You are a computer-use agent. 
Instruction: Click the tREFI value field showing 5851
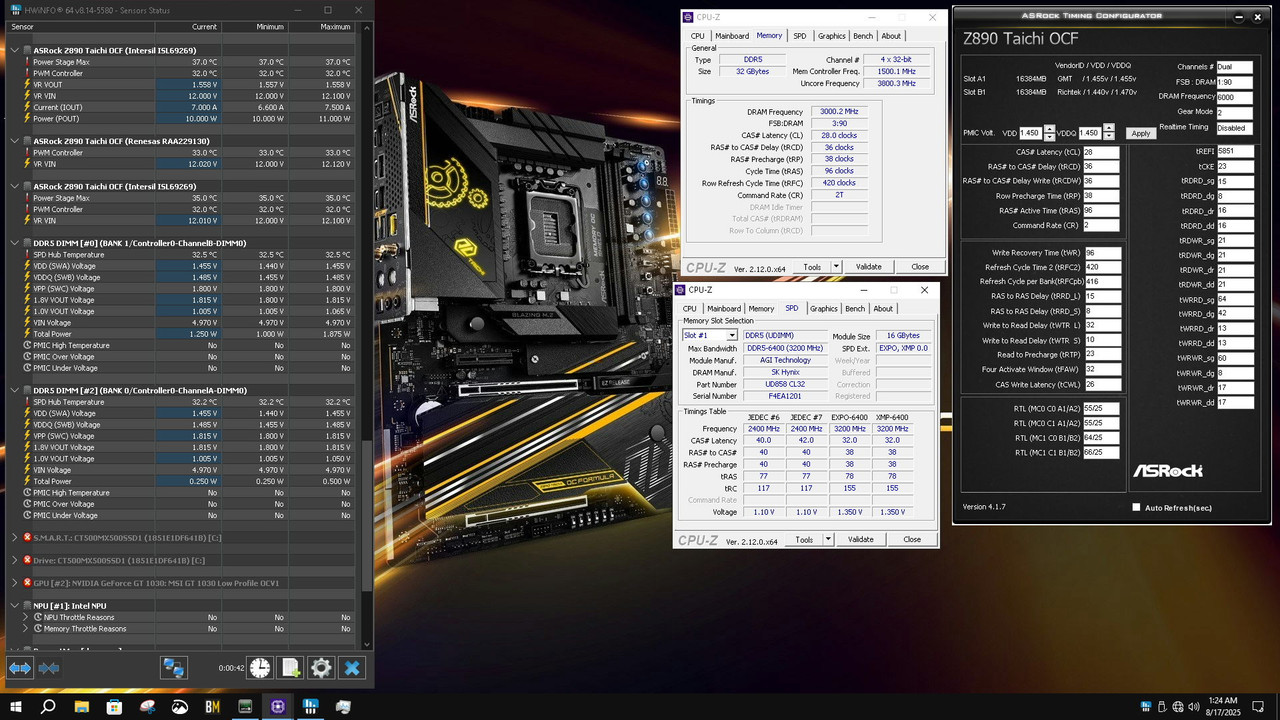pos(1235,152)
